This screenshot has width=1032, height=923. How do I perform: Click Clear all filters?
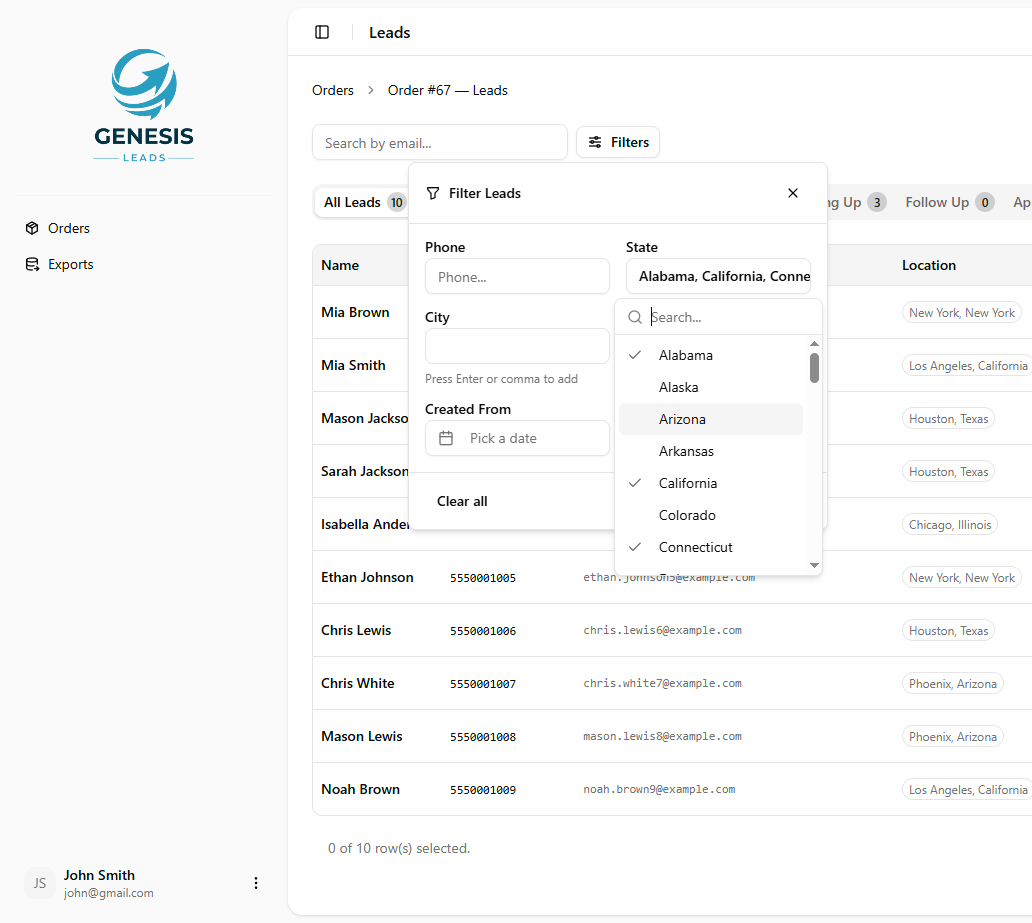[462, 502]
